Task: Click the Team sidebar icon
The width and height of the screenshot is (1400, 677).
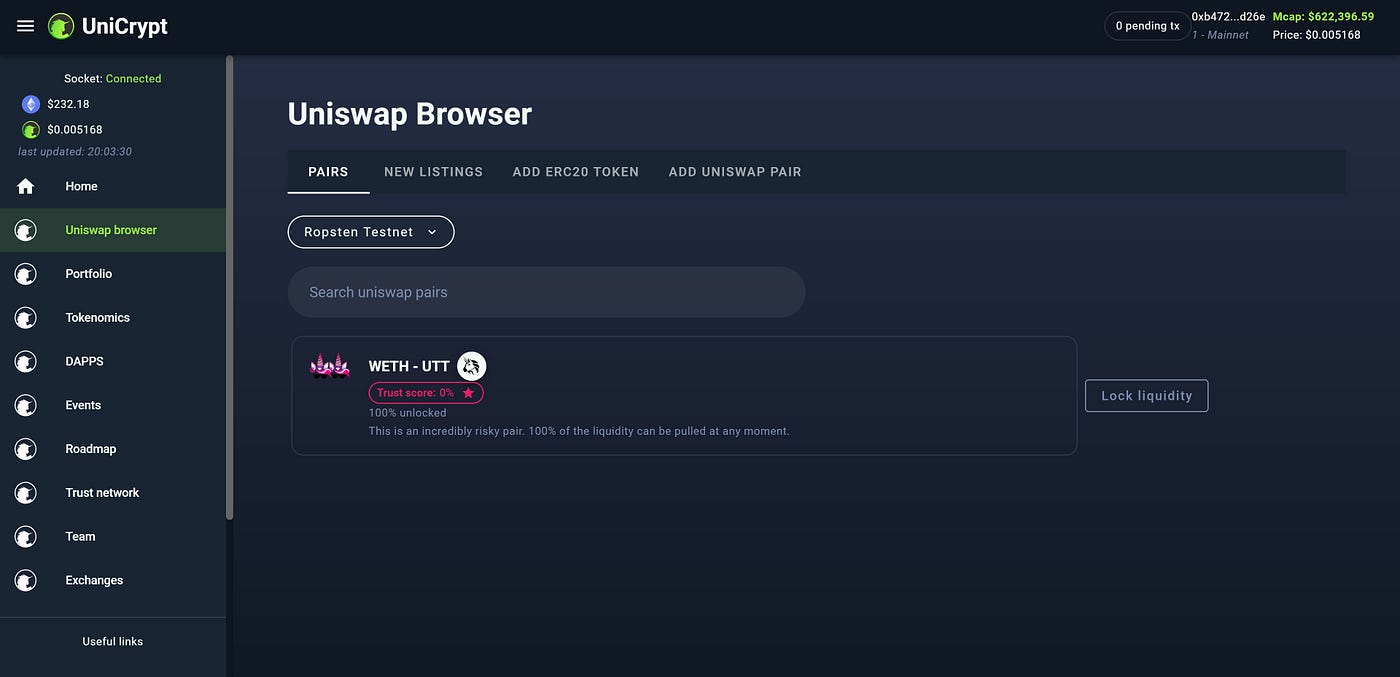Action: [x=26, y=537]
